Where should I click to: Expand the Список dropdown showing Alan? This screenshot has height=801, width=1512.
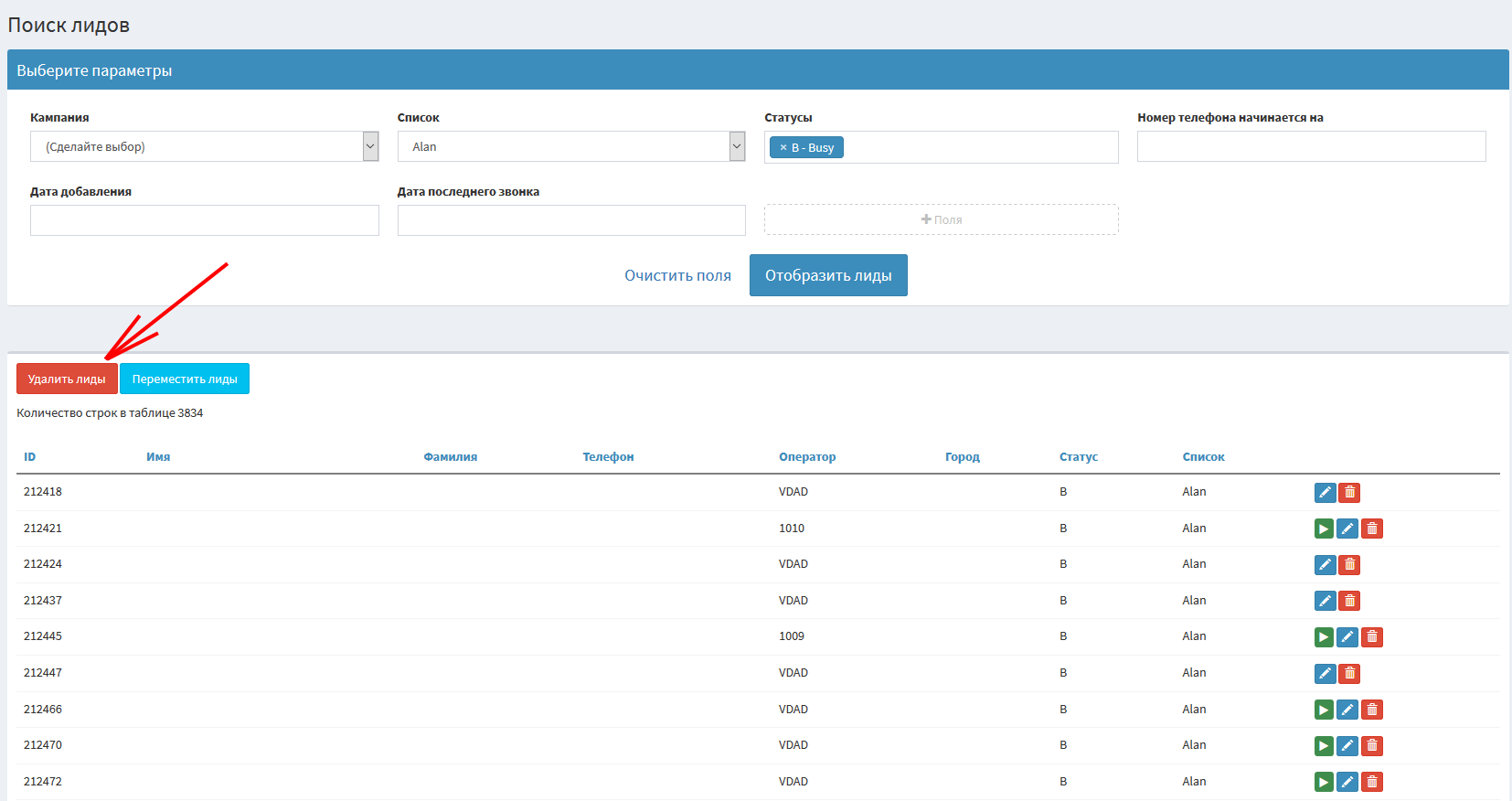(x=570, y=146)
